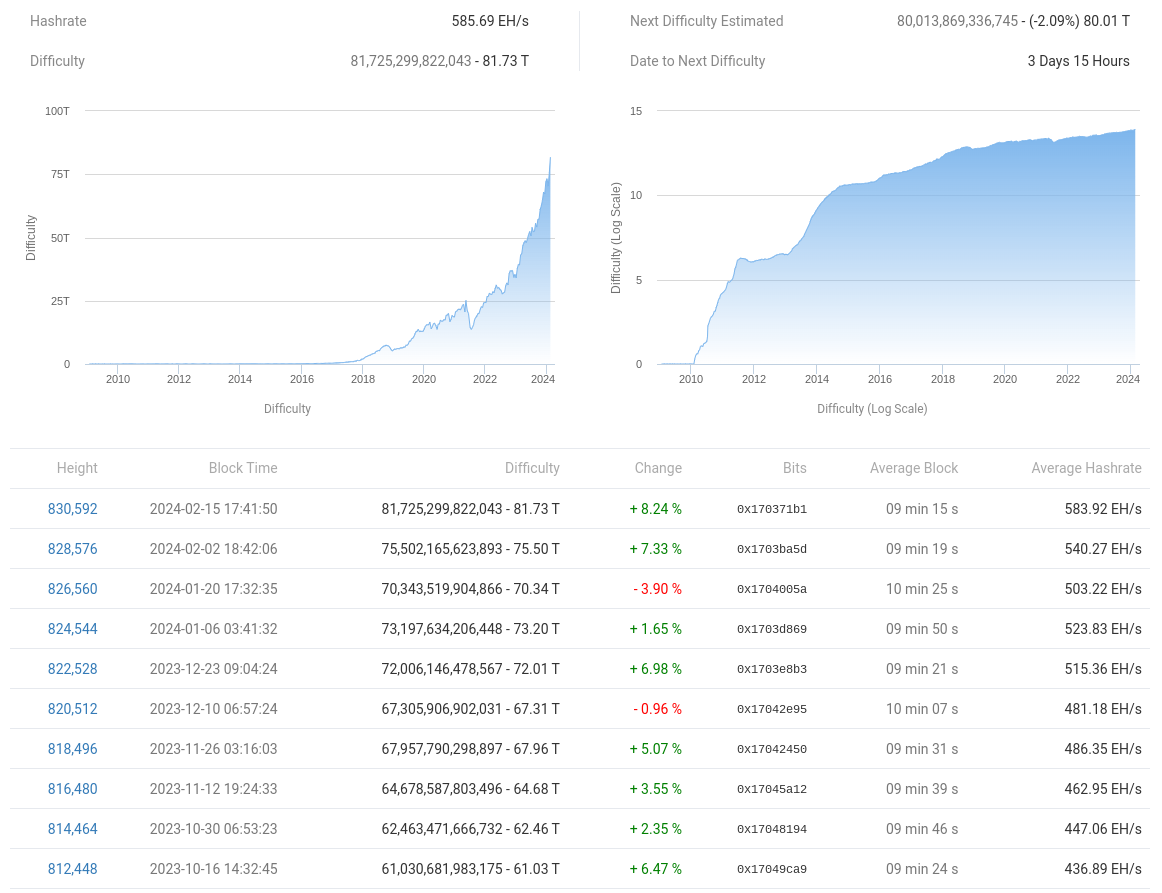Click the Average Hashrate column header

point(1086,468)
